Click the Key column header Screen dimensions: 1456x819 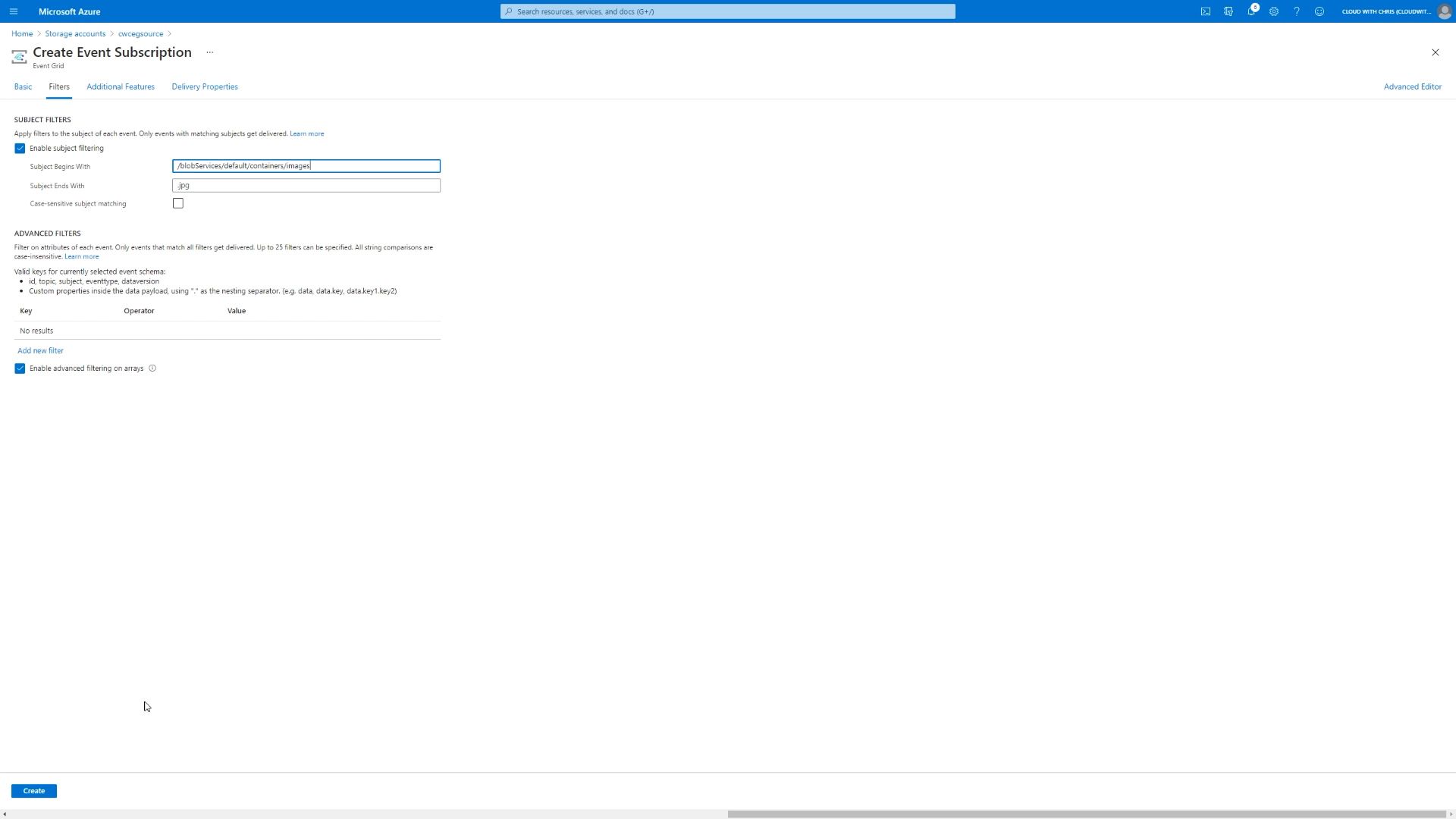point(26,311)
